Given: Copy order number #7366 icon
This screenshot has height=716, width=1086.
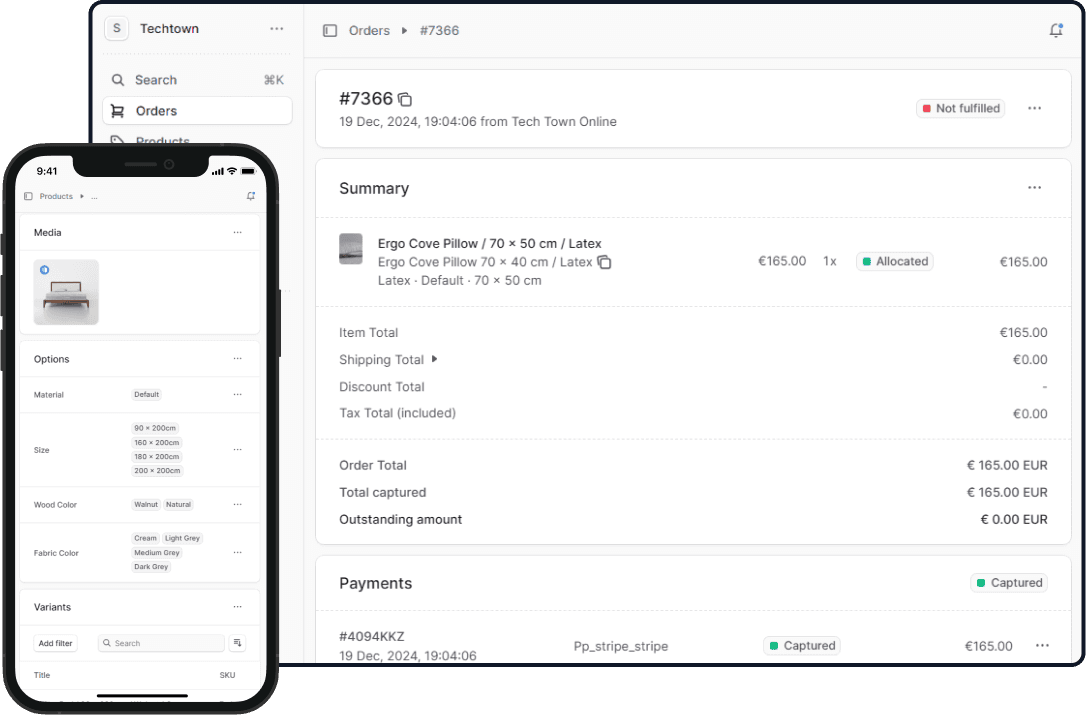Looking at the screenshot, I should (405, 99).
